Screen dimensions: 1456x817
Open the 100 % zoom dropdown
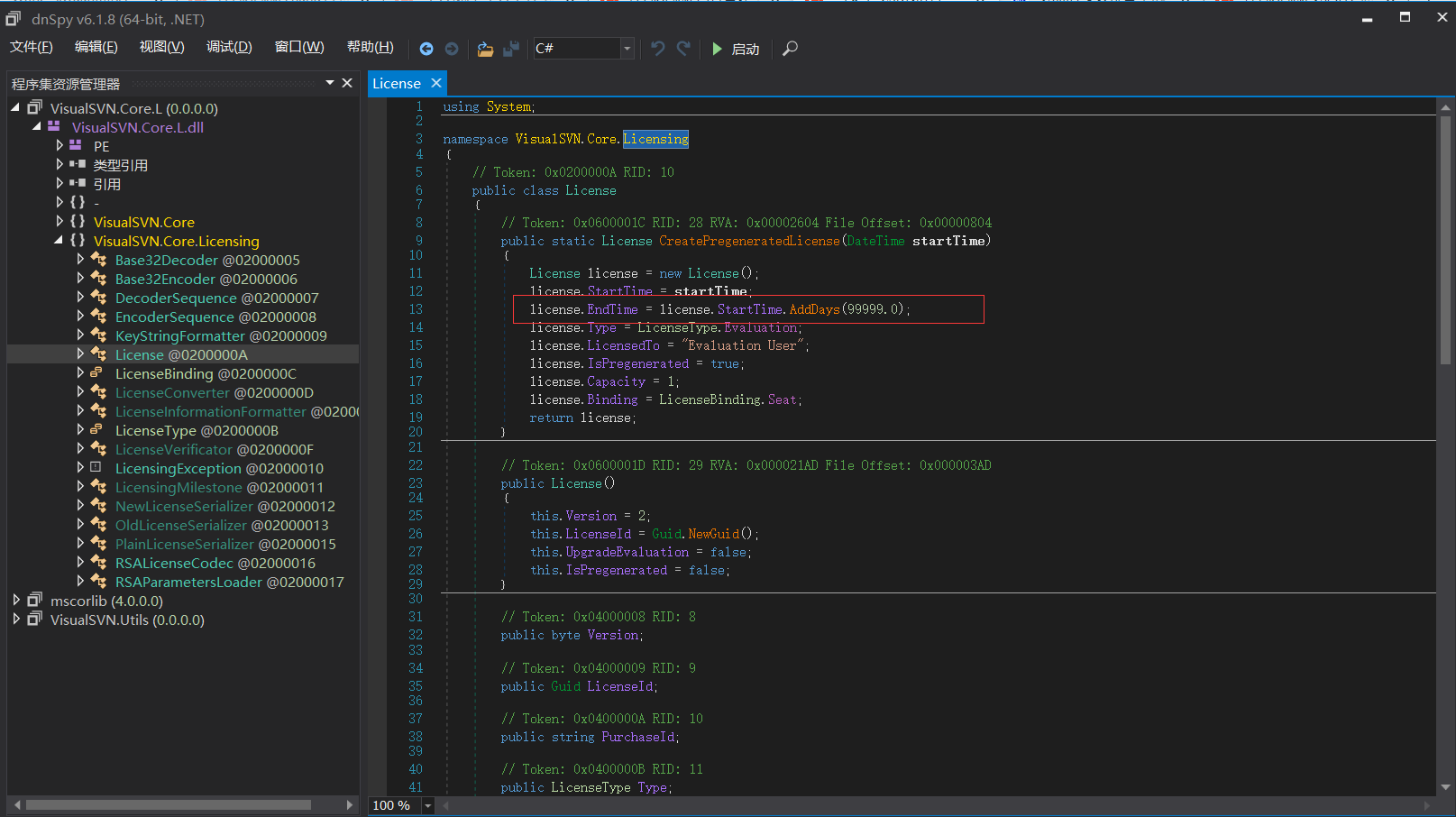(x=428, y=805)
